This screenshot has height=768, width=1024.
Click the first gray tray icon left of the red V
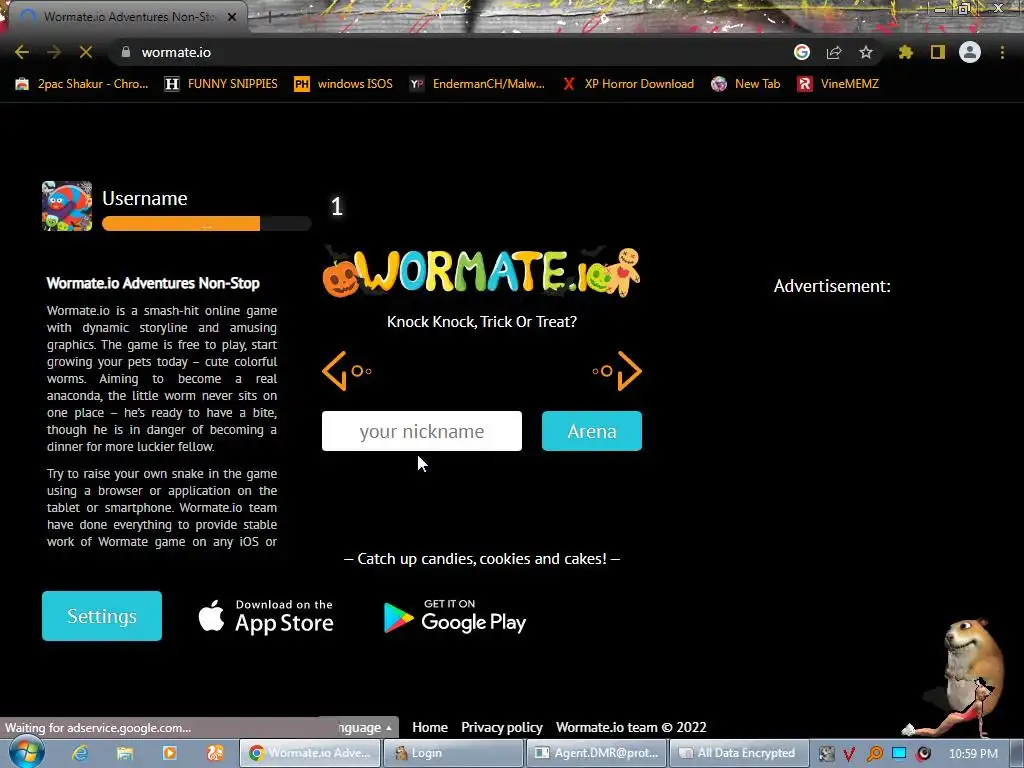coord(826,754)
